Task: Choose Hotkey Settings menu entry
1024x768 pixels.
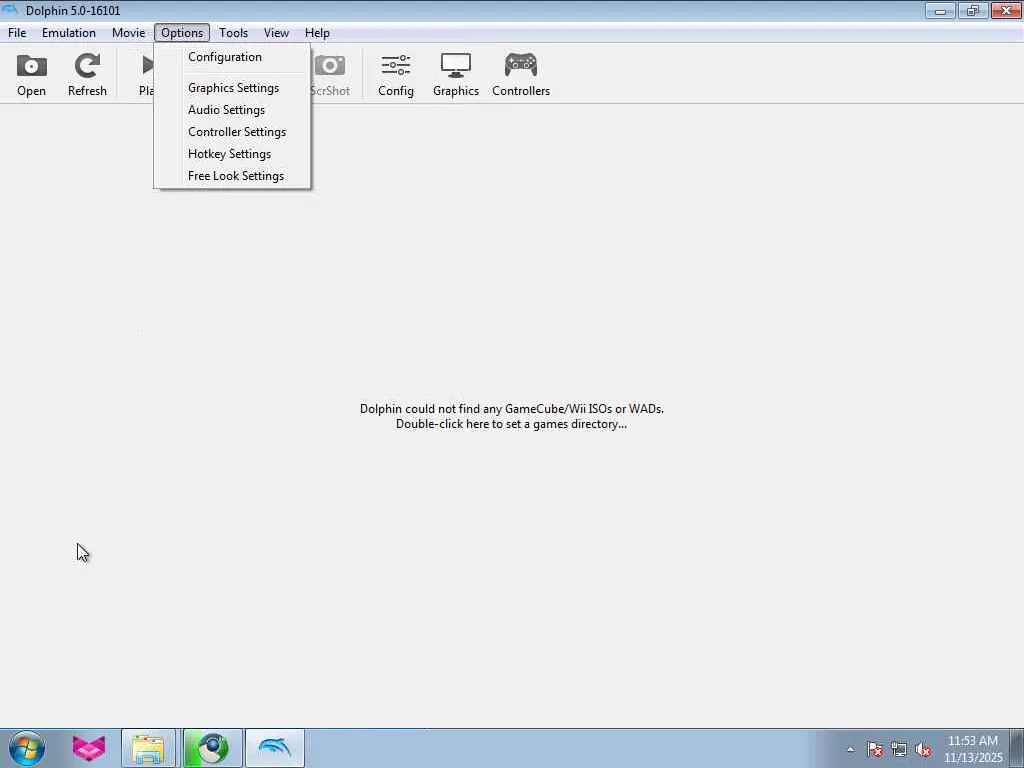Action: click(232, 154)
